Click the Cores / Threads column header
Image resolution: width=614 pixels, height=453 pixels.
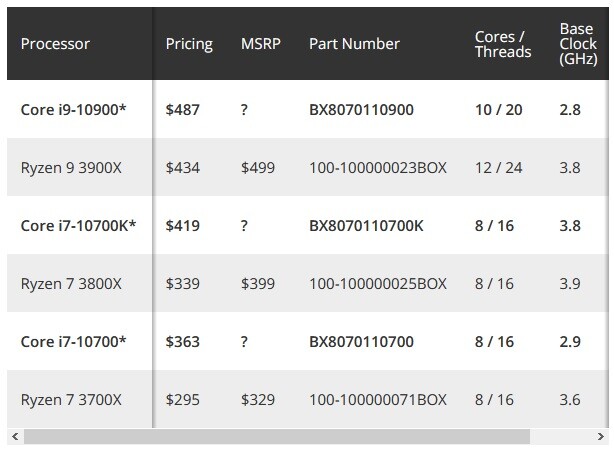click(x=502, y=44)
